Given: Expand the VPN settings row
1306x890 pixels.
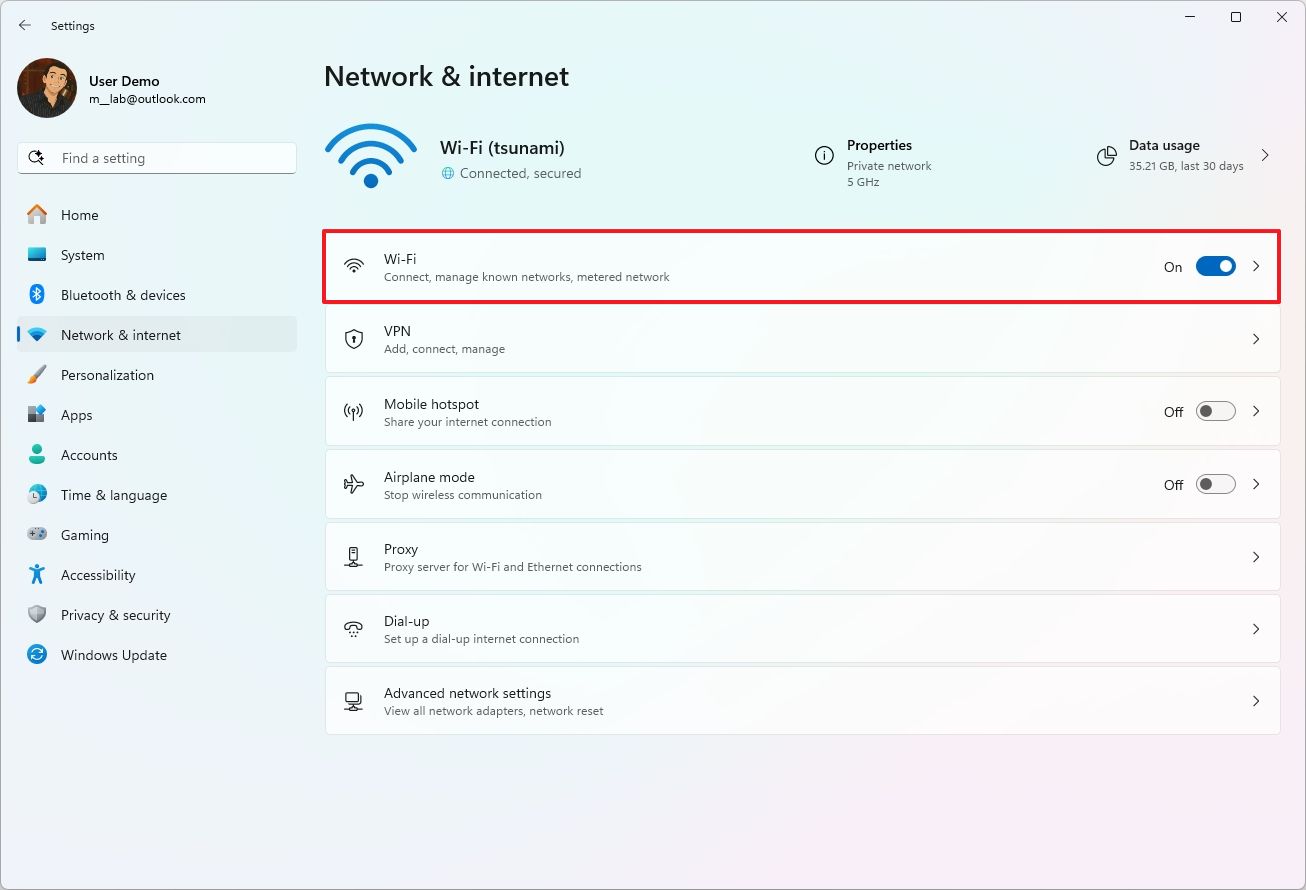Looking at the screenshot, I should pos(1256,338).
